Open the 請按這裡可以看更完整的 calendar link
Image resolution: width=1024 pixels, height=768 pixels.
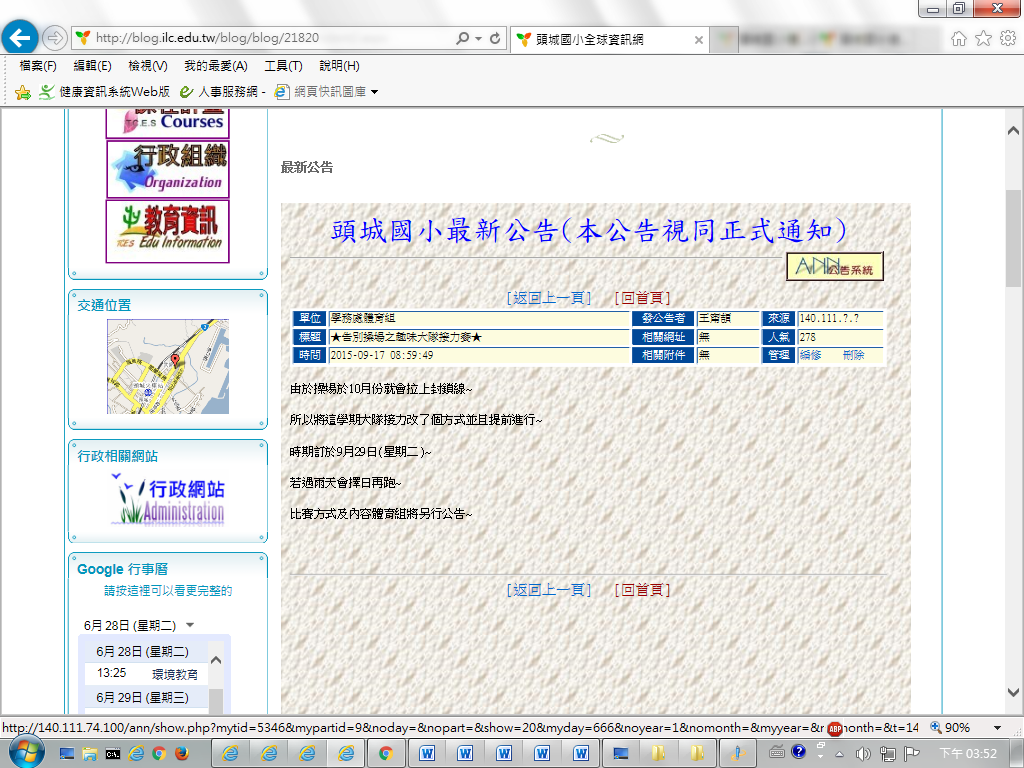click(168, 591)
